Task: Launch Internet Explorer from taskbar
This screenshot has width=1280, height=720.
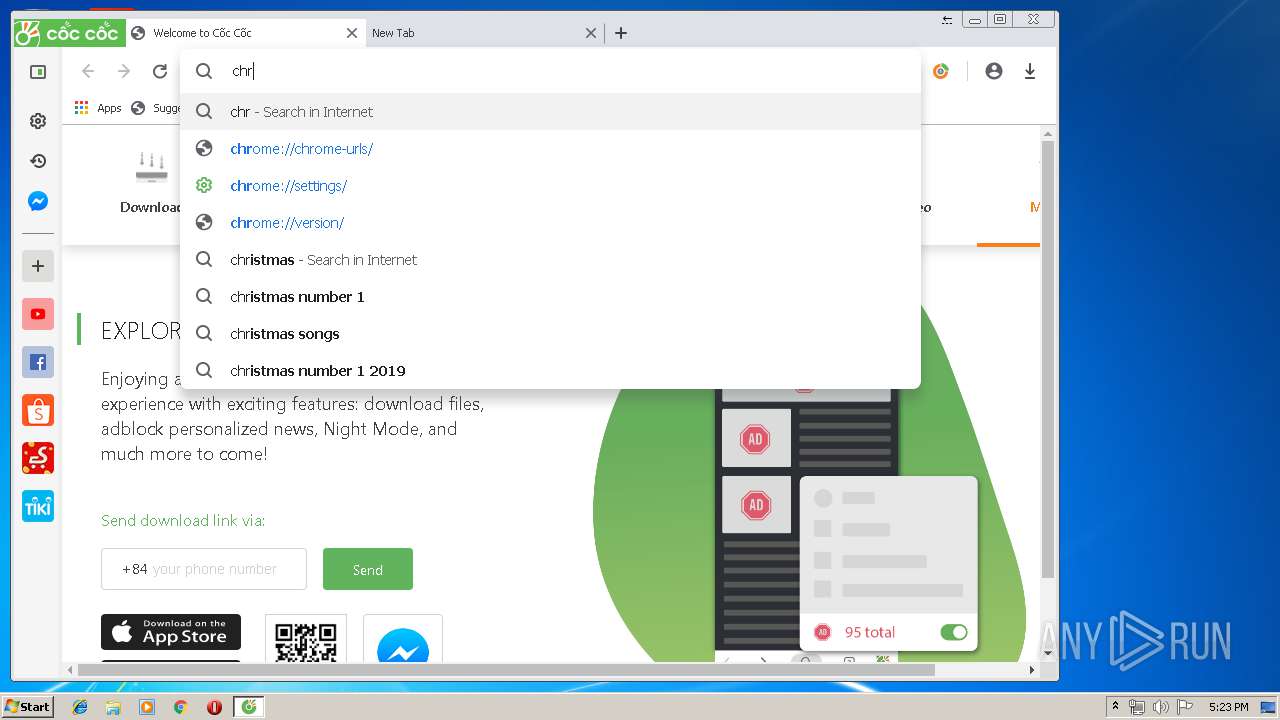Action: click(80, 707)
